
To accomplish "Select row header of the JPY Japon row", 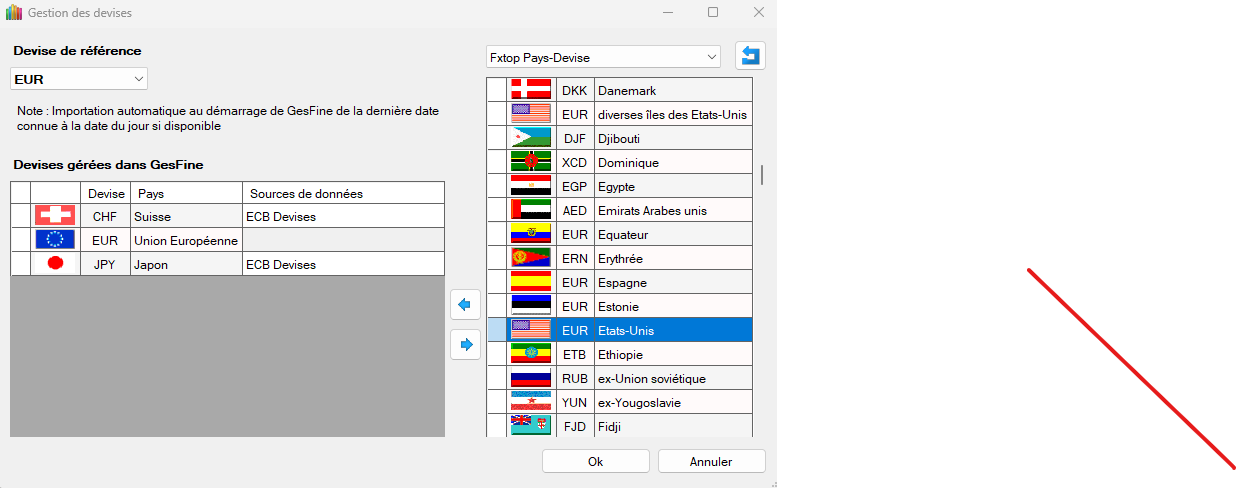I will tap(20, 264).
